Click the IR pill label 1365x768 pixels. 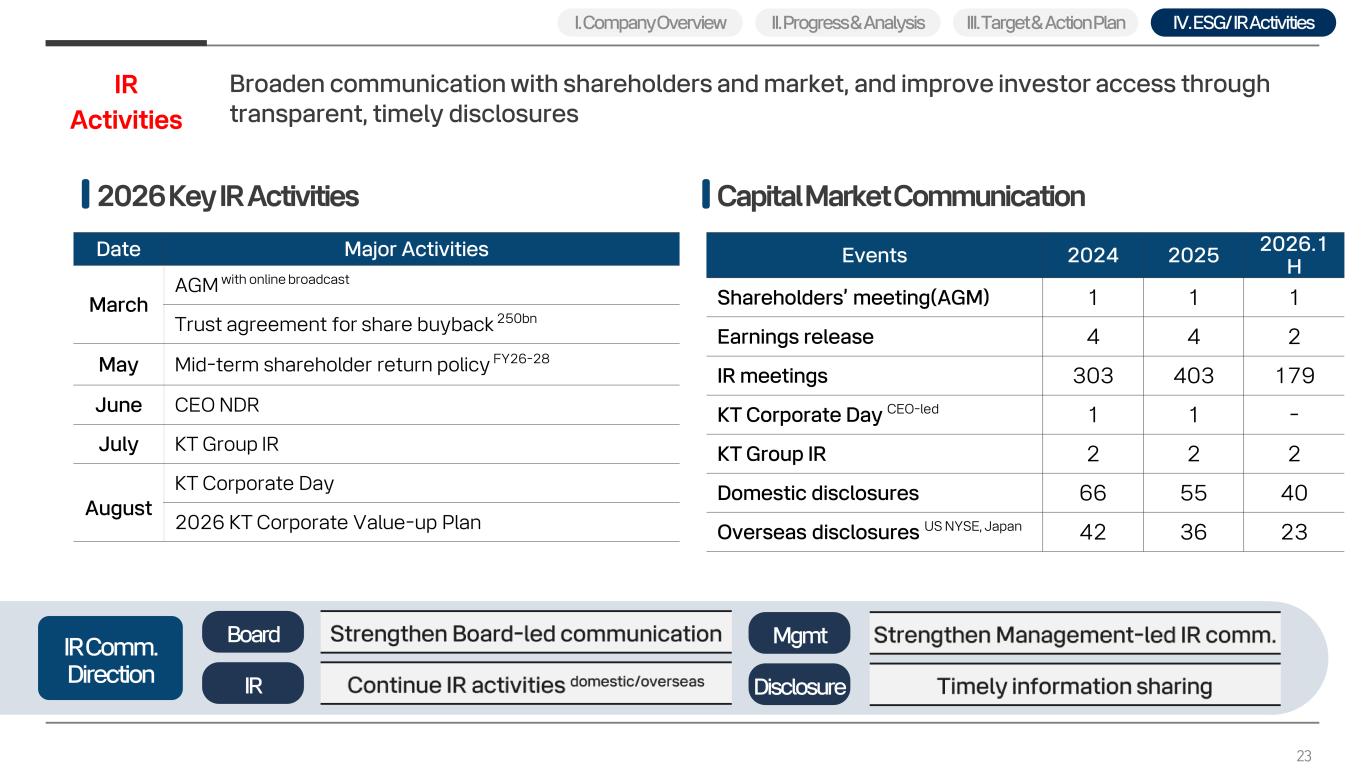253,684
